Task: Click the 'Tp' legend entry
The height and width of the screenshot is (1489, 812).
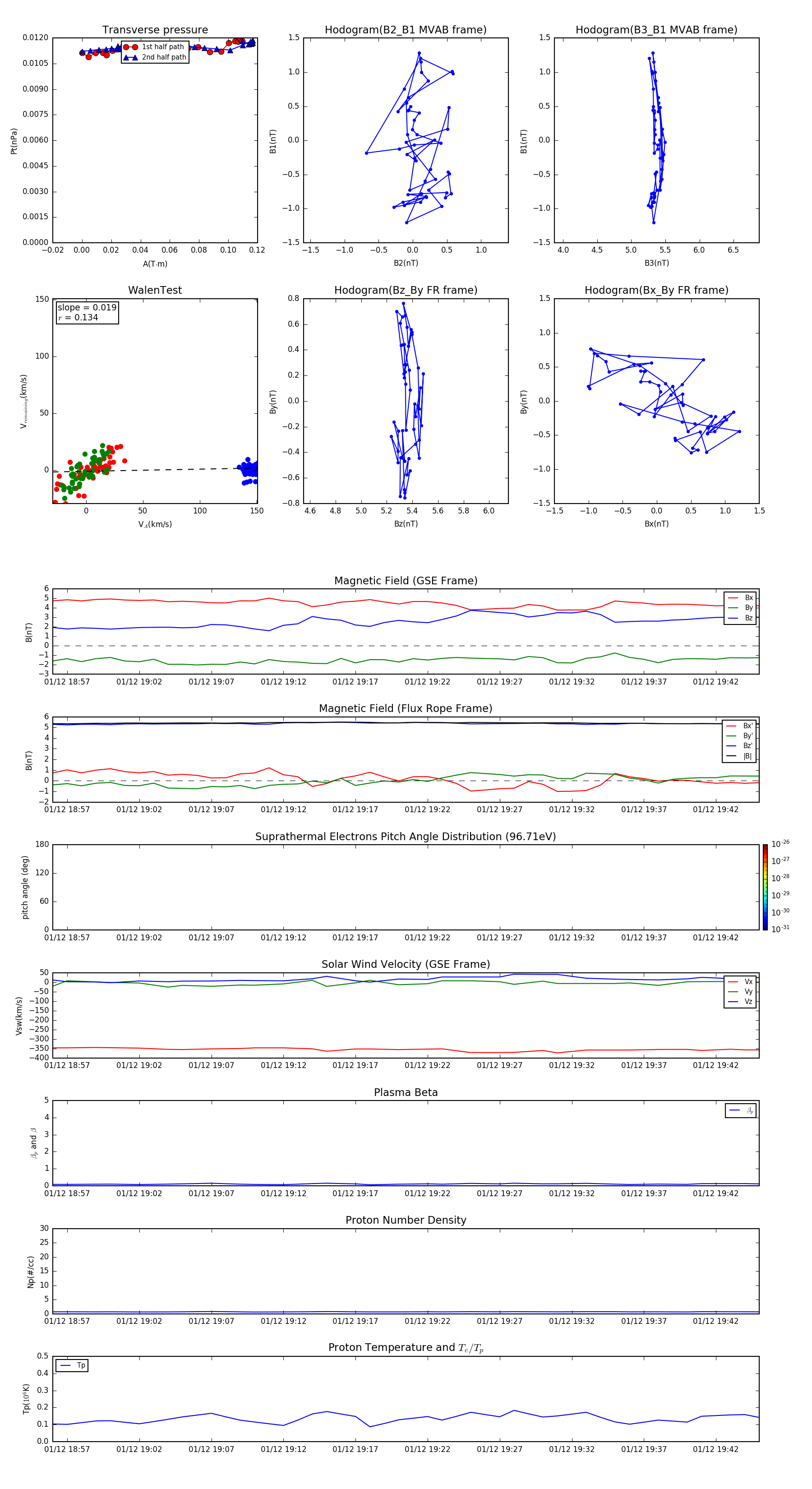Action: coord(72,1365)
